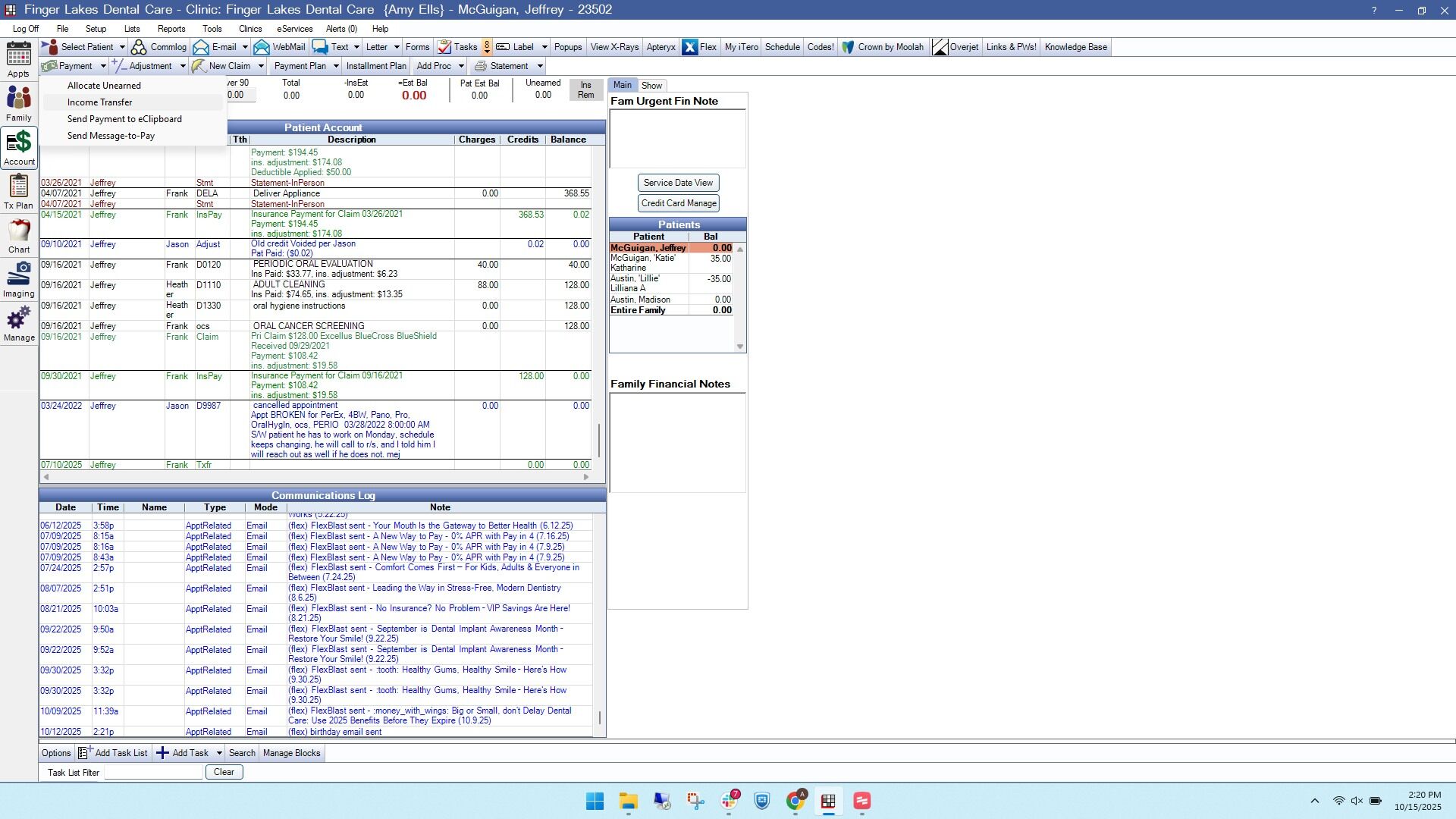
Task: Expand the Statement dropdown arrow
Action: (x=540, y=66)
